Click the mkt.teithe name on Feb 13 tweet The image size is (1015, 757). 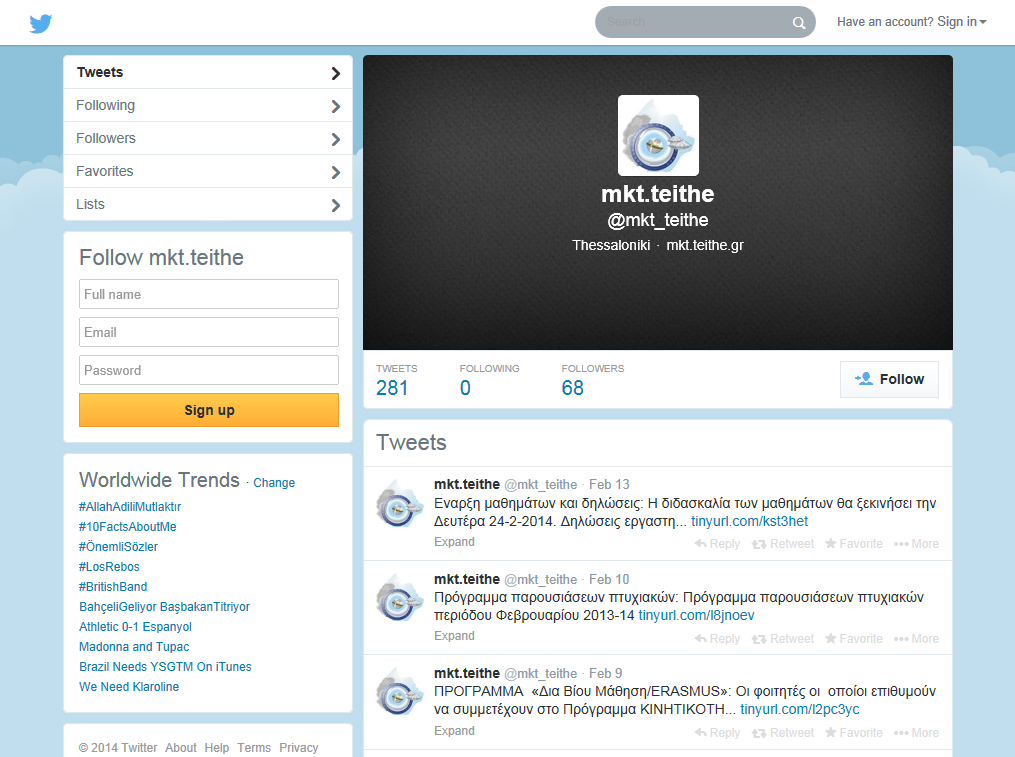467,485
